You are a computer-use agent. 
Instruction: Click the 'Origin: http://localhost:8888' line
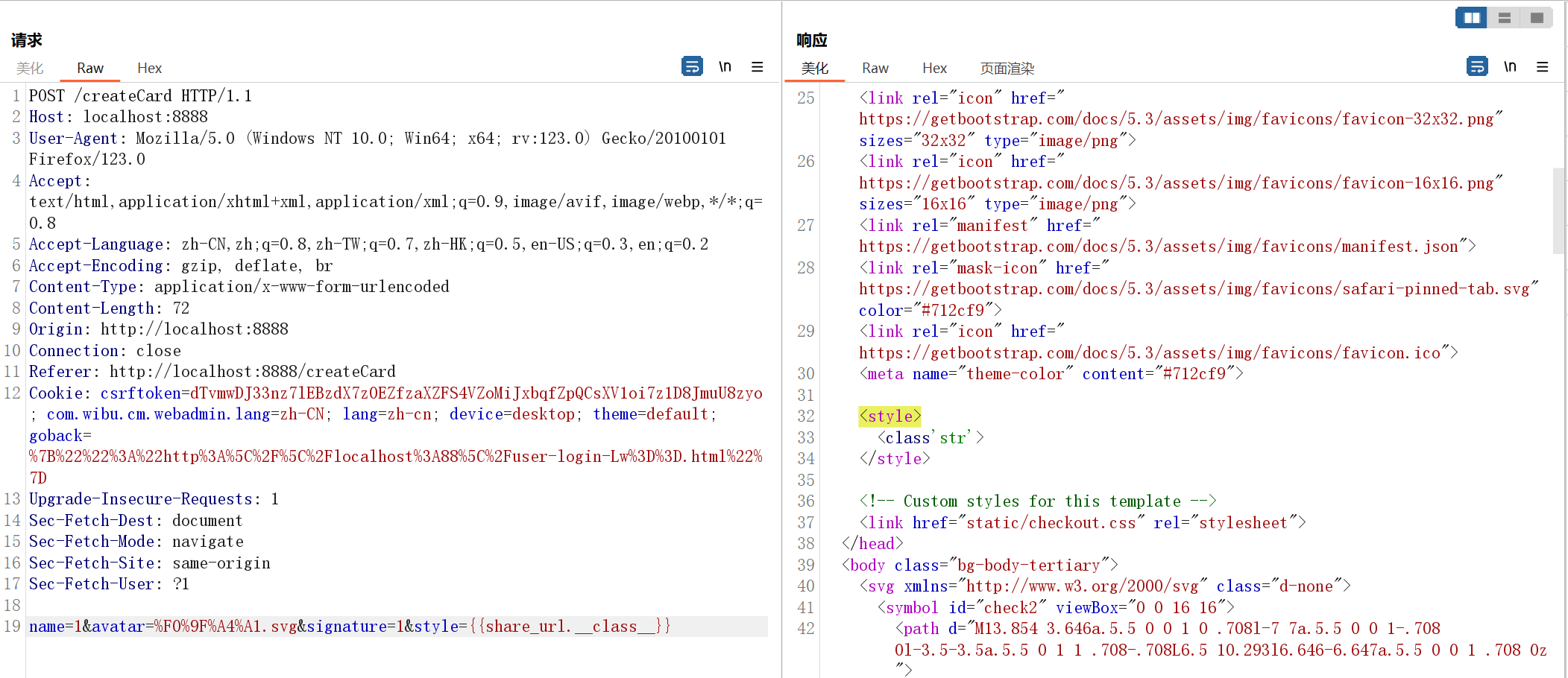click(x=159, y=329)
